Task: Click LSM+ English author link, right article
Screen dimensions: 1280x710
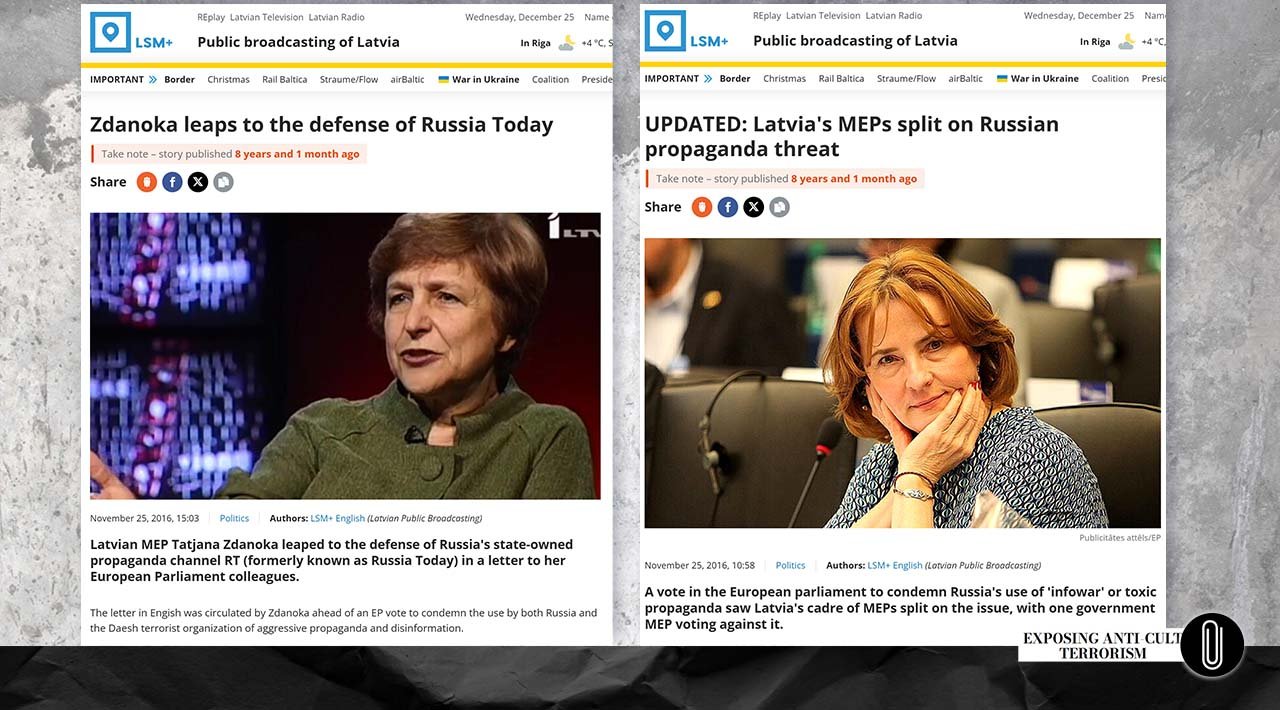Action: pyautogui.click(x=895, y=565)
